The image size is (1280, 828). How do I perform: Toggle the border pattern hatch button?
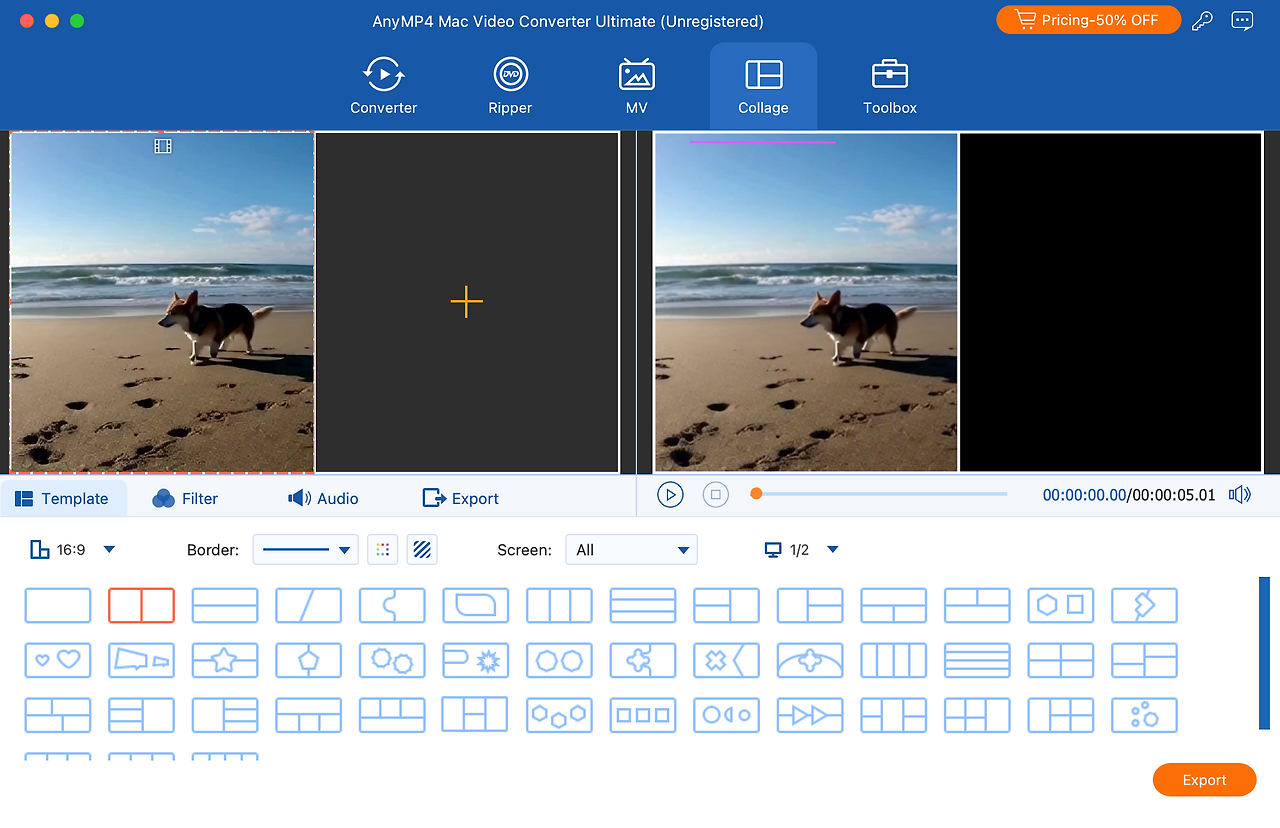(422, 549)
